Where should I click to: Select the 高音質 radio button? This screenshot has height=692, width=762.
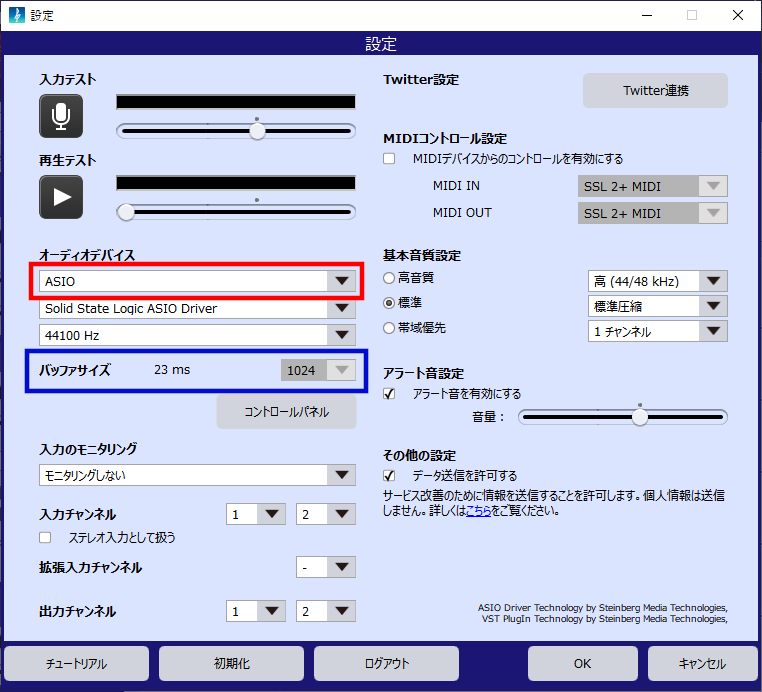pyautogui.click(x=389, y=278)
